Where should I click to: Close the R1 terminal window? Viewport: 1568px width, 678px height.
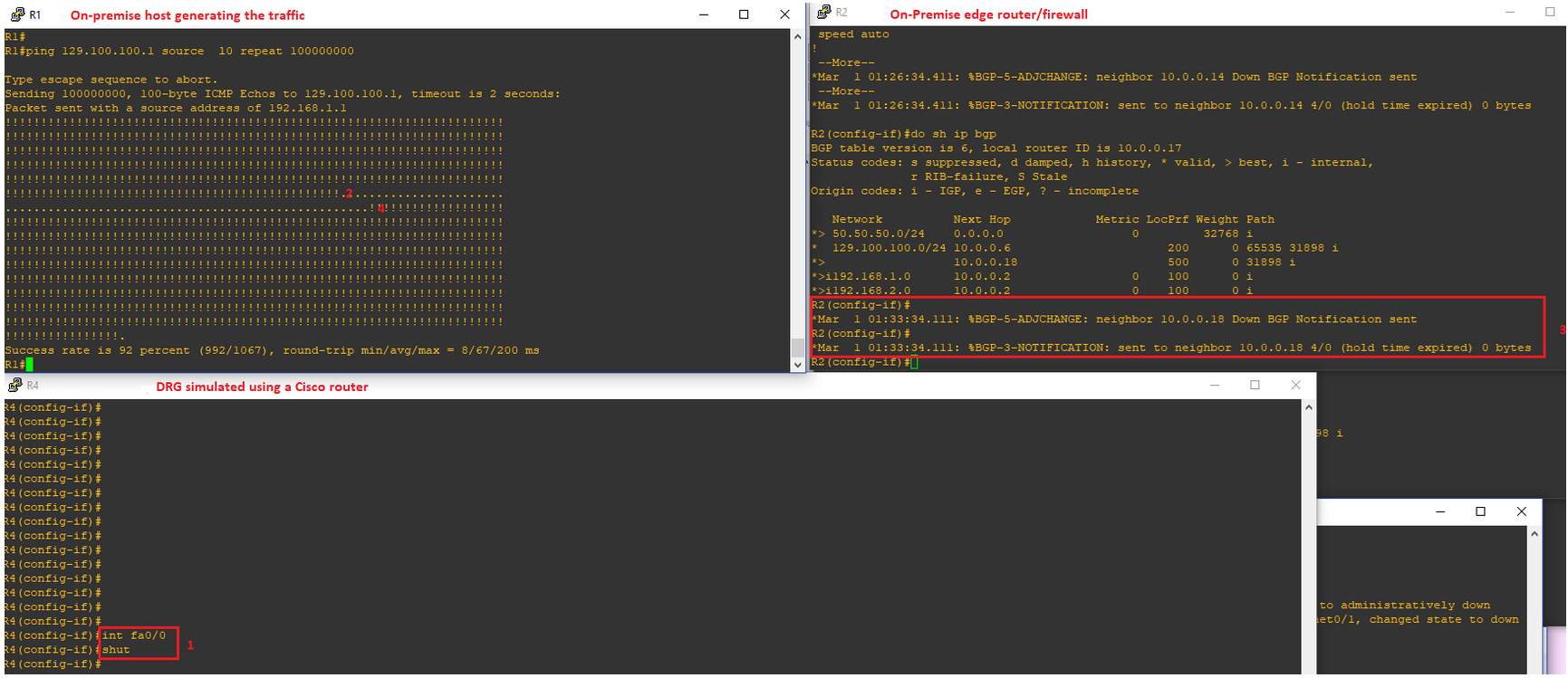(x=784, y=14)
